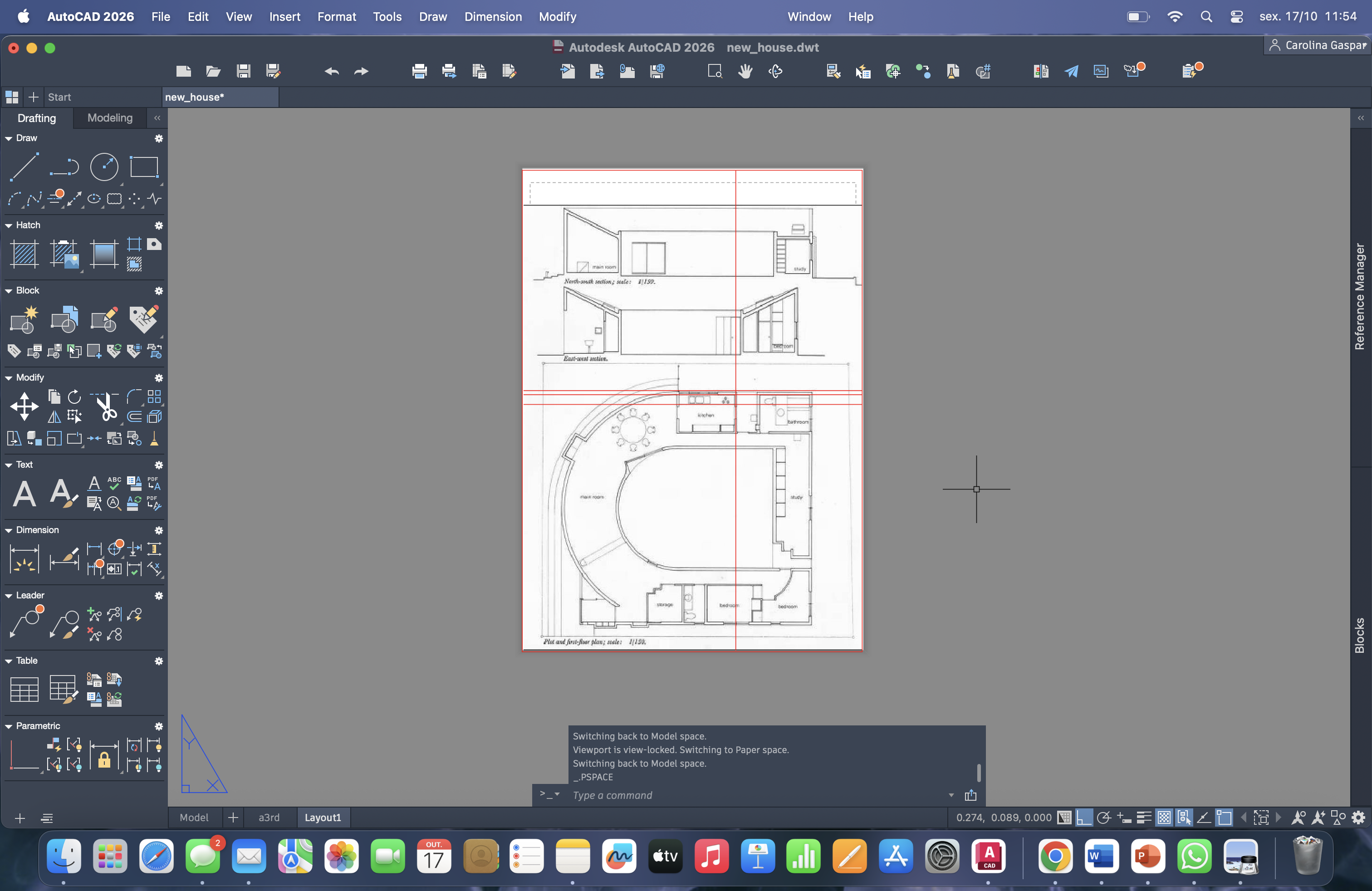Open the Carolina Gaspar account button
The image size is (1372, 891).
point(1318,45)
